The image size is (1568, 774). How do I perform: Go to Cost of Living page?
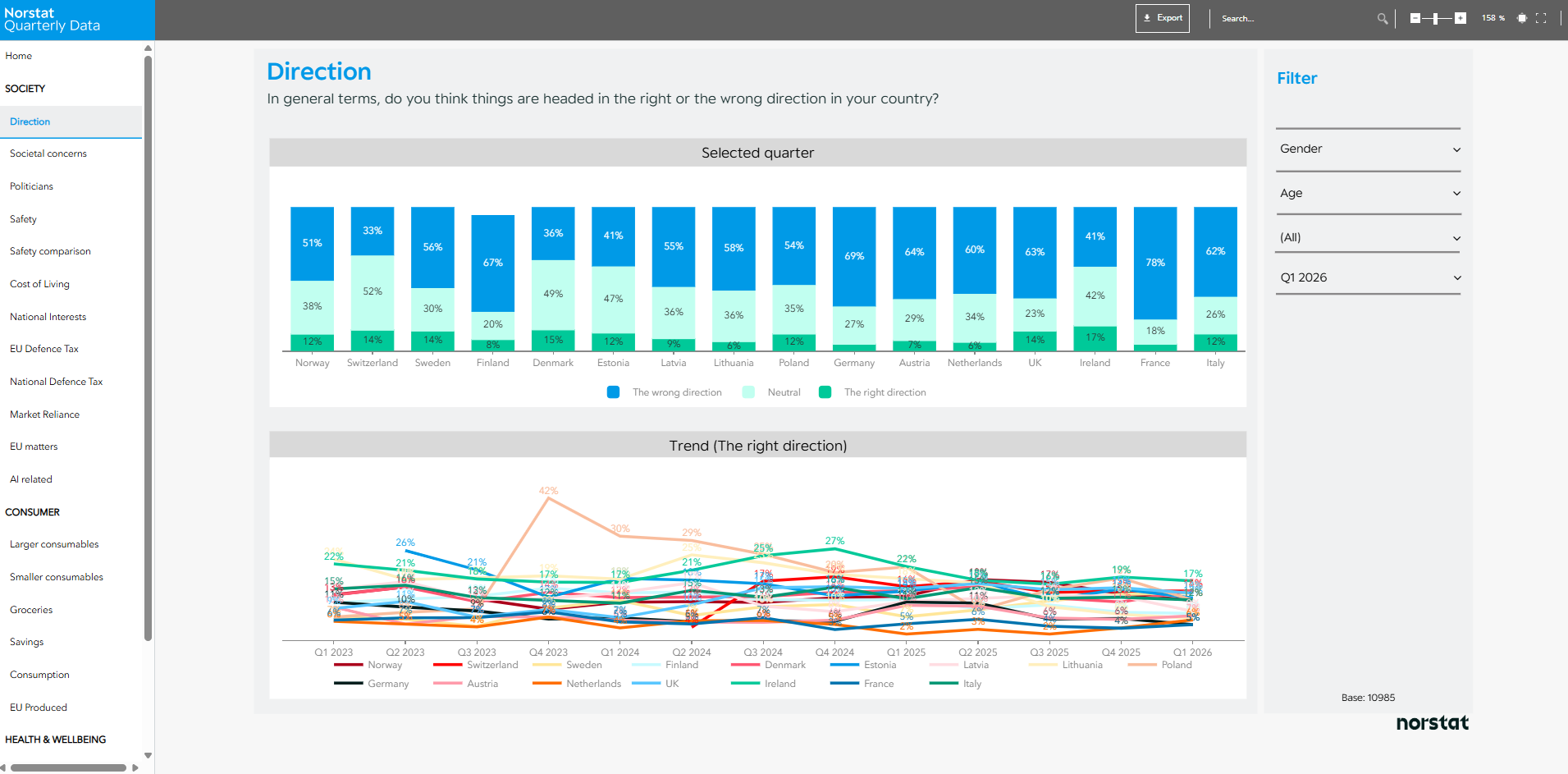39,284
